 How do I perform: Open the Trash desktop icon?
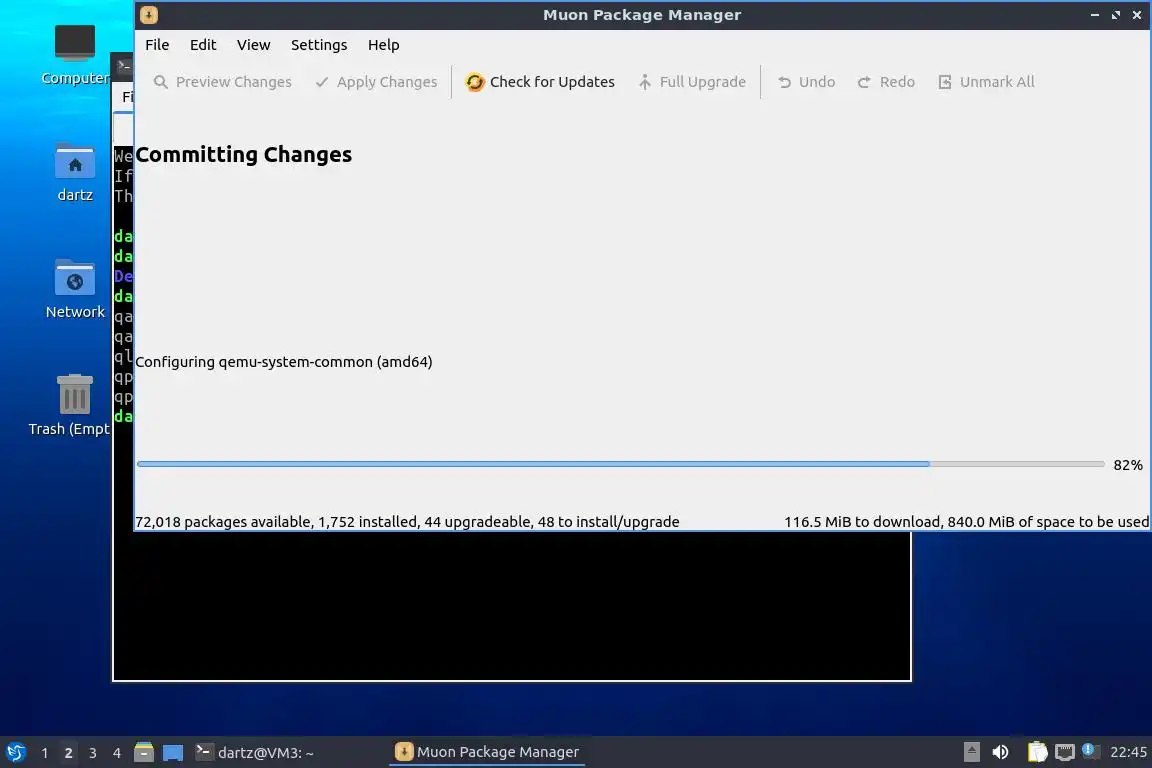pos(73,406)
